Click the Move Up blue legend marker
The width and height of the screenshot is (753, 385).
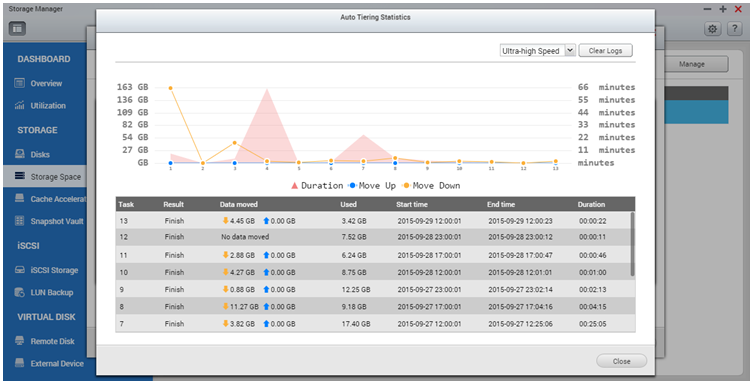click(352, 186)
